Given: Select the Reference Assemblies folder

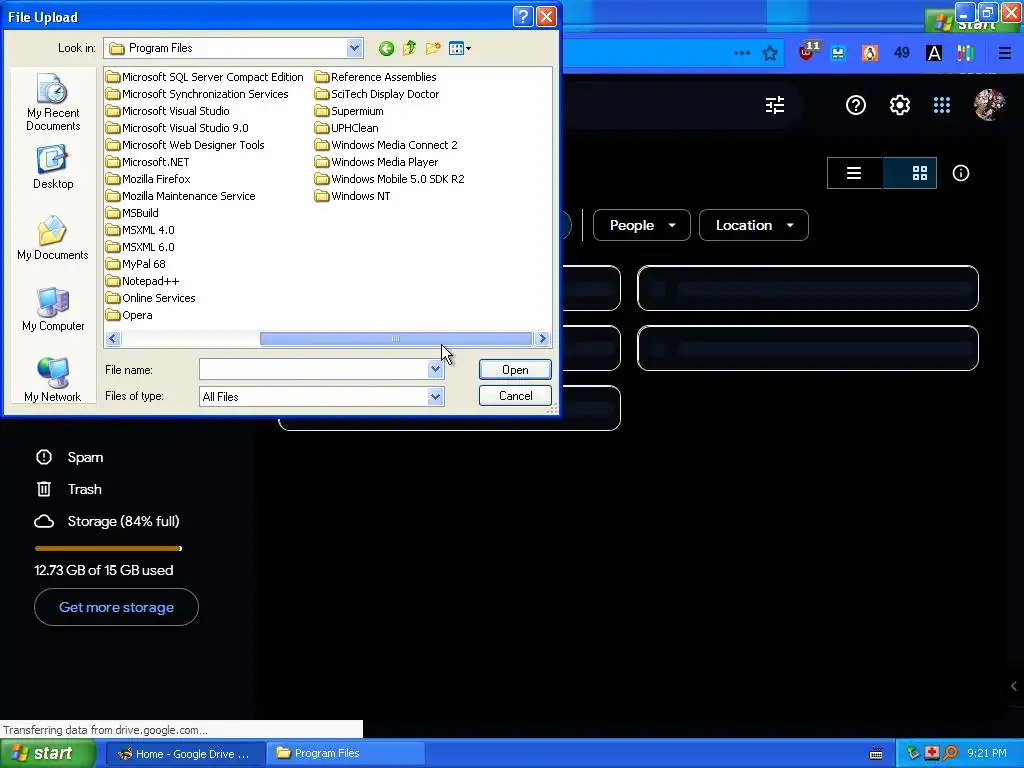Looking at the screenshot, I should (x=376, y=77).
